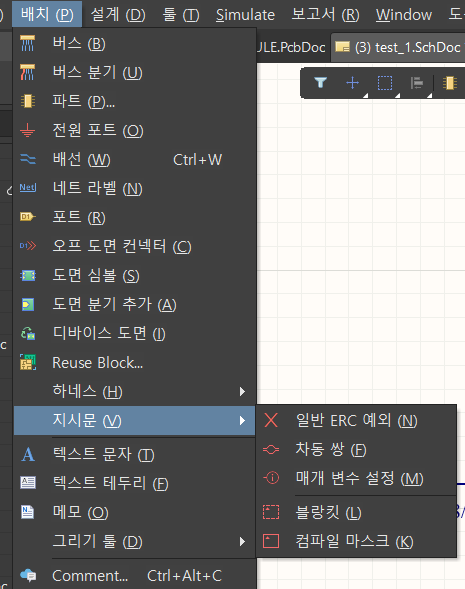Expand the 하네스 (H) submenu arrow

(x=242, y=392)
